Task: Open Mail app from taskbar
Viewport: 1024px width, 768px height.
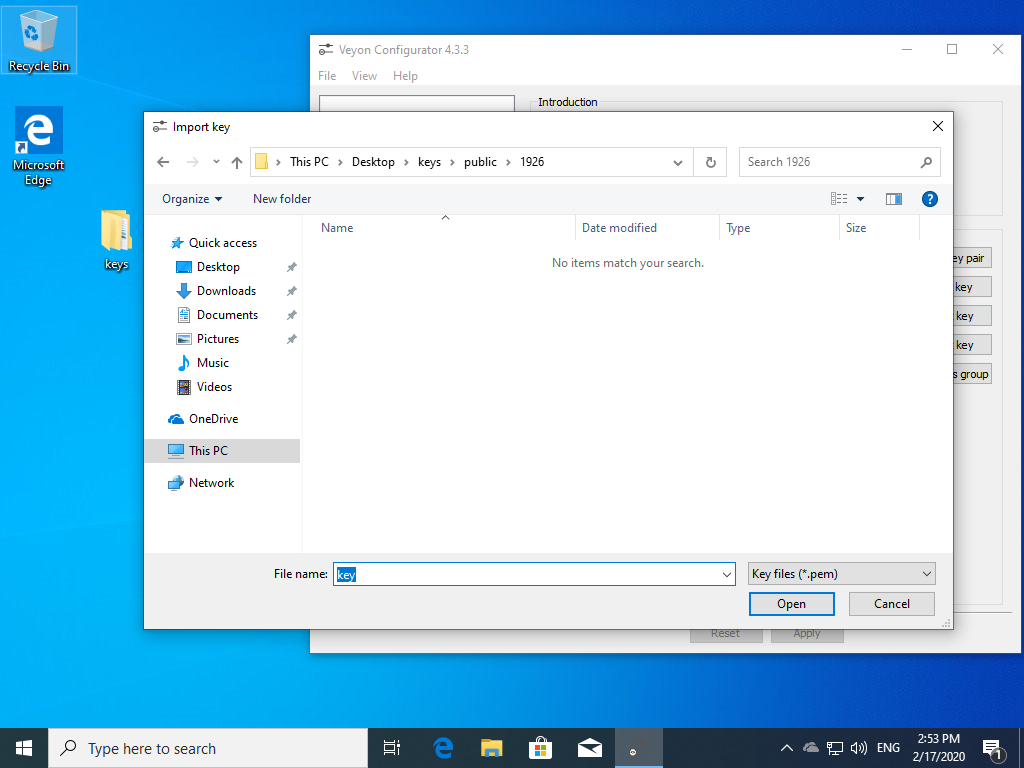Action: tap(590, 748)
